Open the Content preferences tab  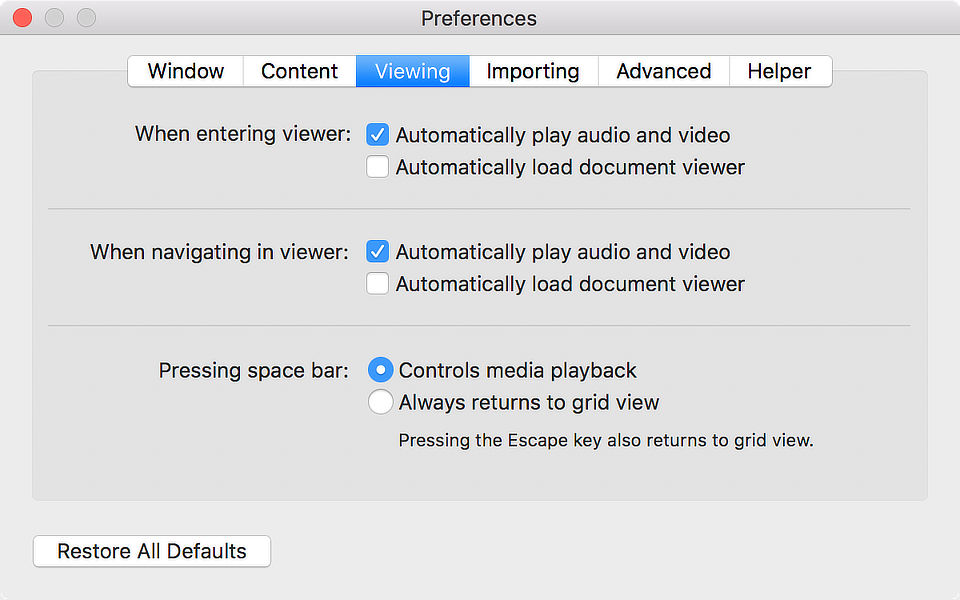(299, 71)
